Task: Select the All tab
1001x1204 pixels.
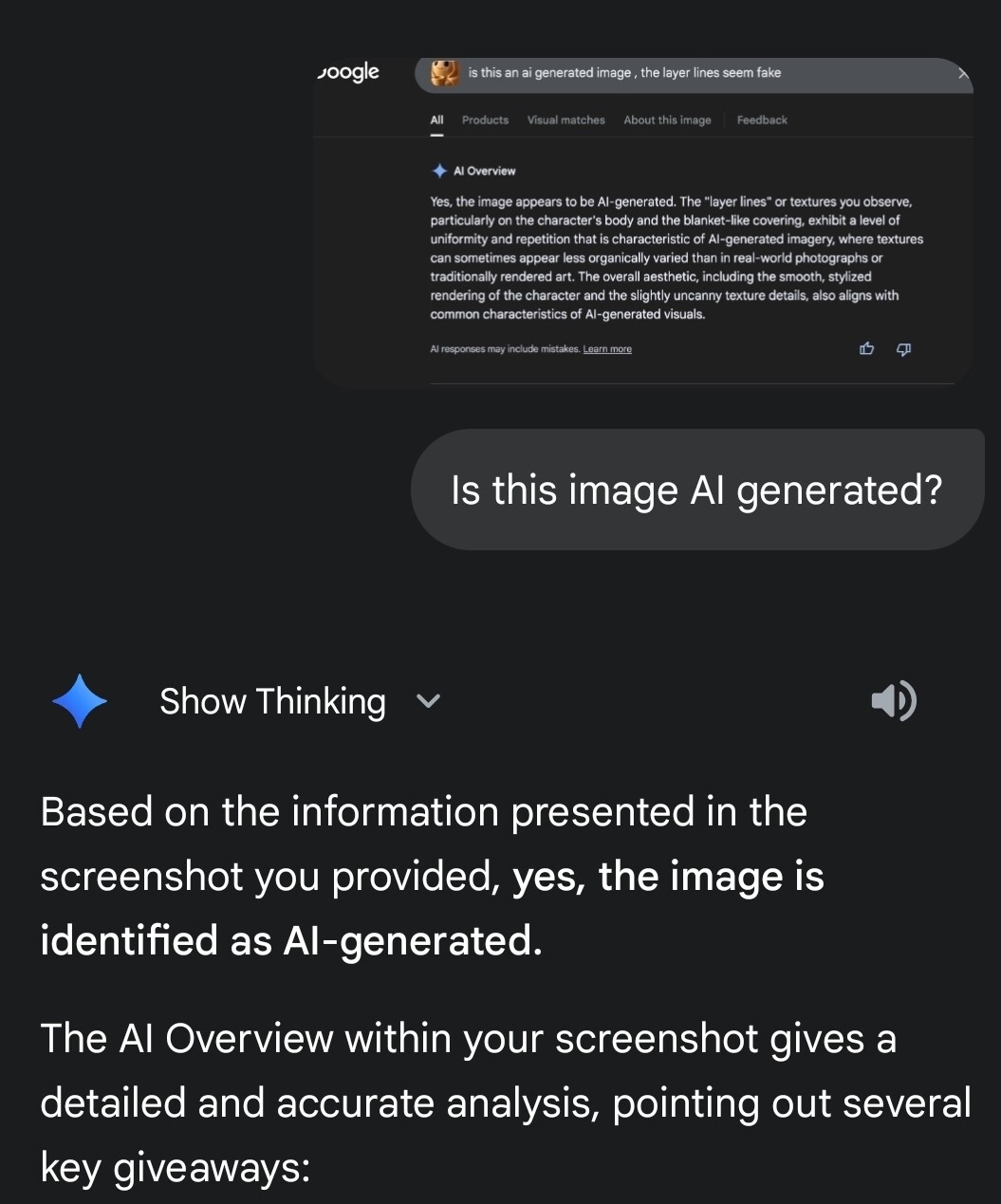Action: click(436, 120)
